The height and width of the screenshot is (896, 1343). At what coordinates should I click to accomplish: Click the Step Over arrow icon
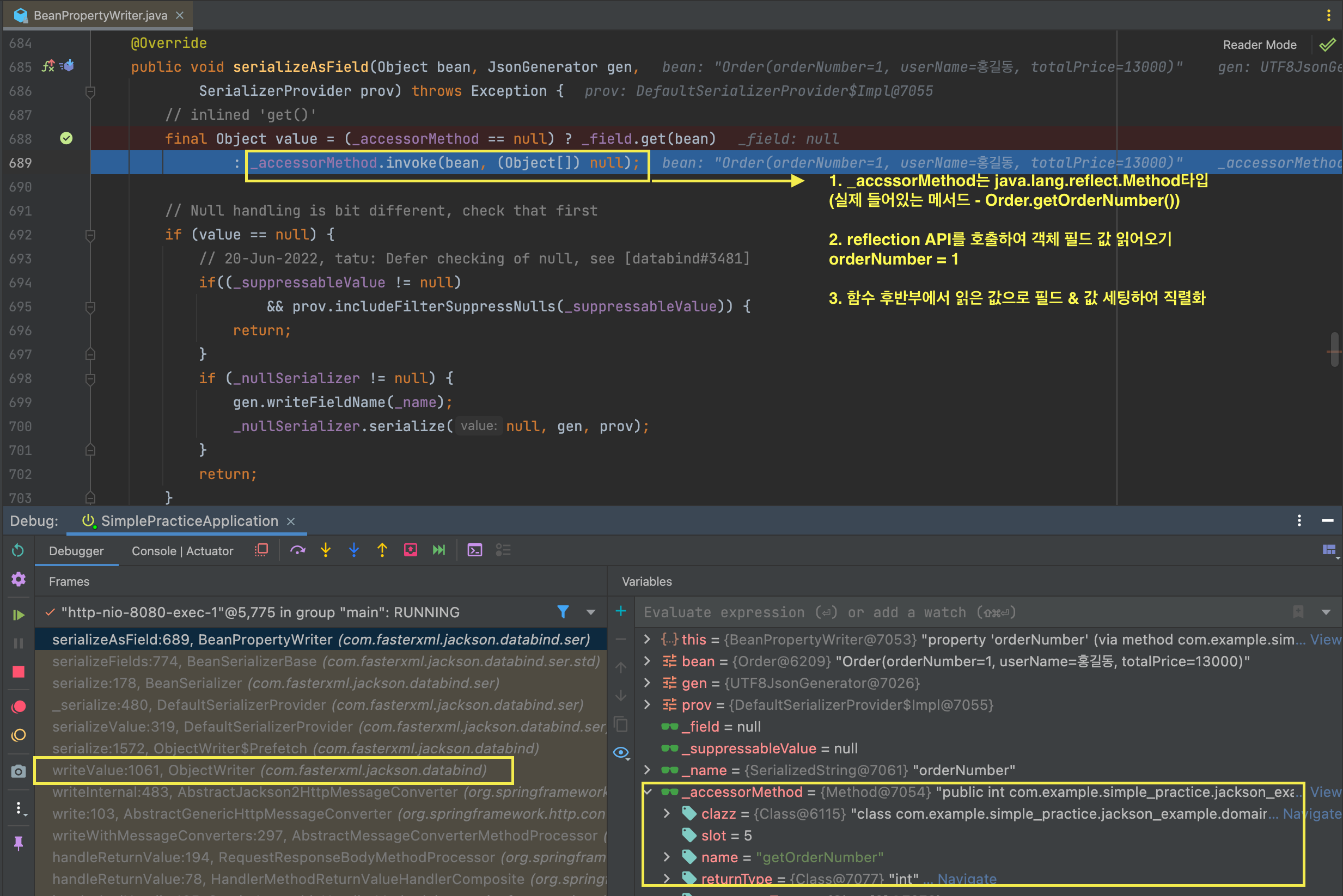(298, 550)
